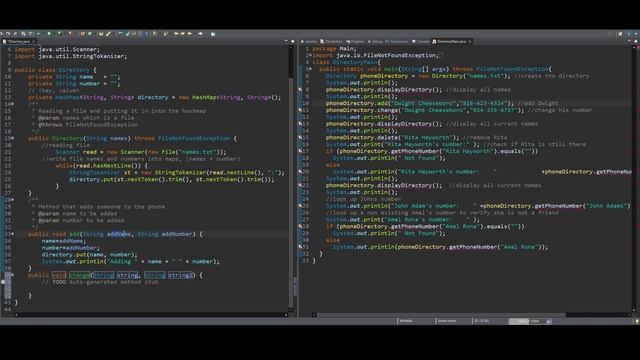
Task: Collapse the imports at line 2 in DirectoryMain
Action: coord(311,56)
